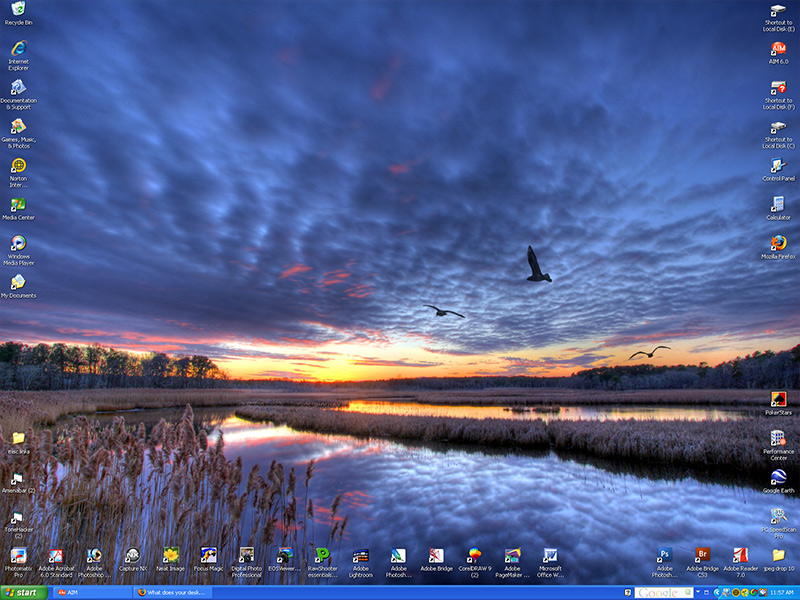Screen dimensions: 800x600
Task: Open the Google deskbar dropdown arrow
Action: pyautogui.click(x=698, y=592)
